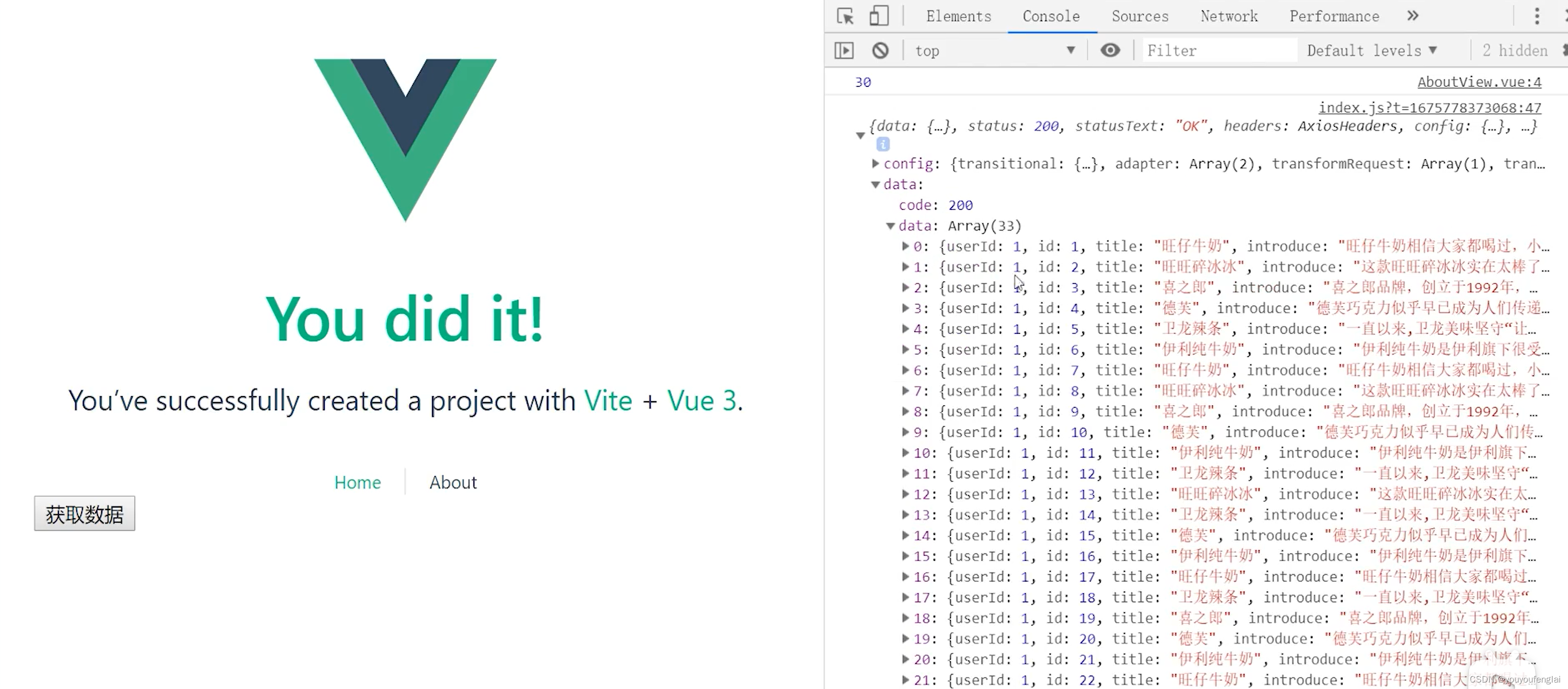
Task: Open the AboutView.vue:4 source link
Action: [1479, 81]
